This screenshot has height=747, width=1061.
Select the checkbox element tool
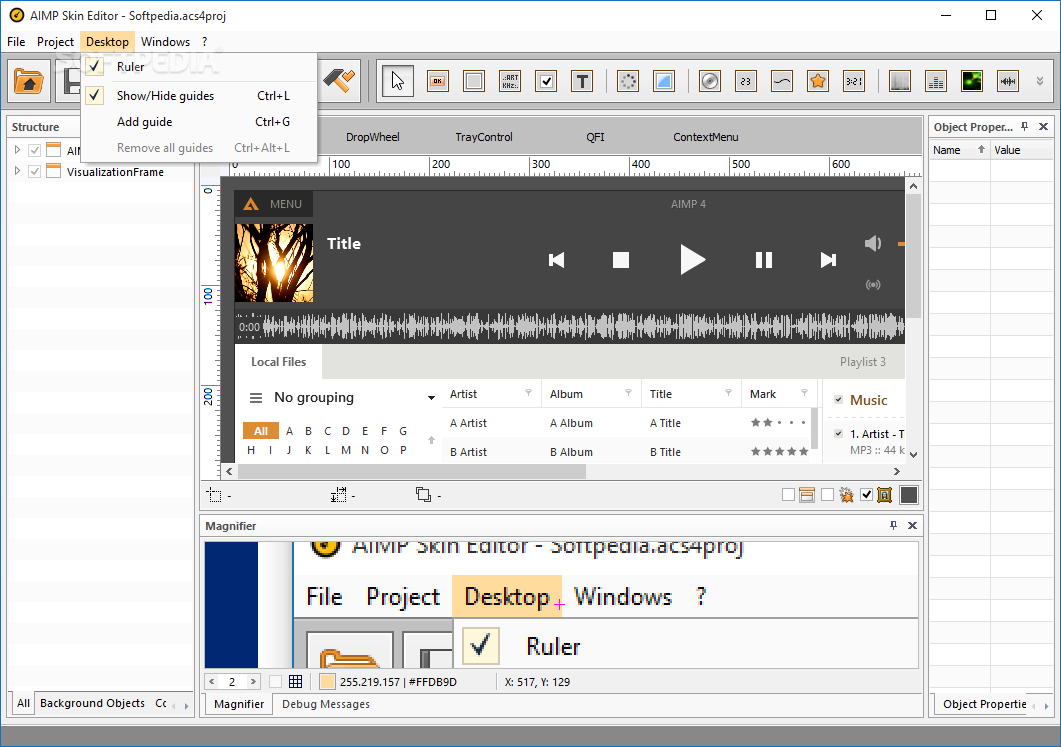click(545, 82)
